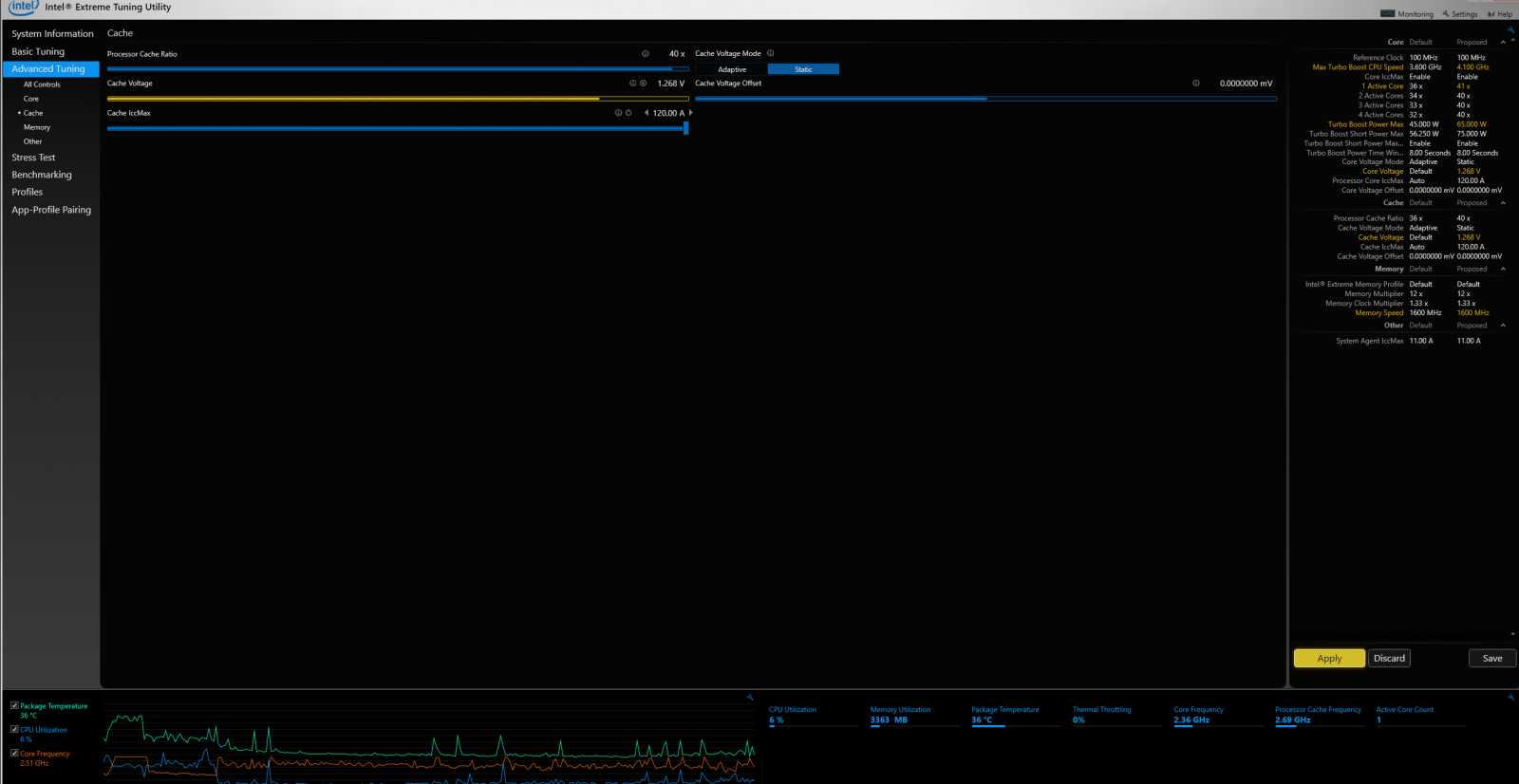Collapse the Cache section in summary panel
Viewport: 1519px width, 784px height.
1503,203
